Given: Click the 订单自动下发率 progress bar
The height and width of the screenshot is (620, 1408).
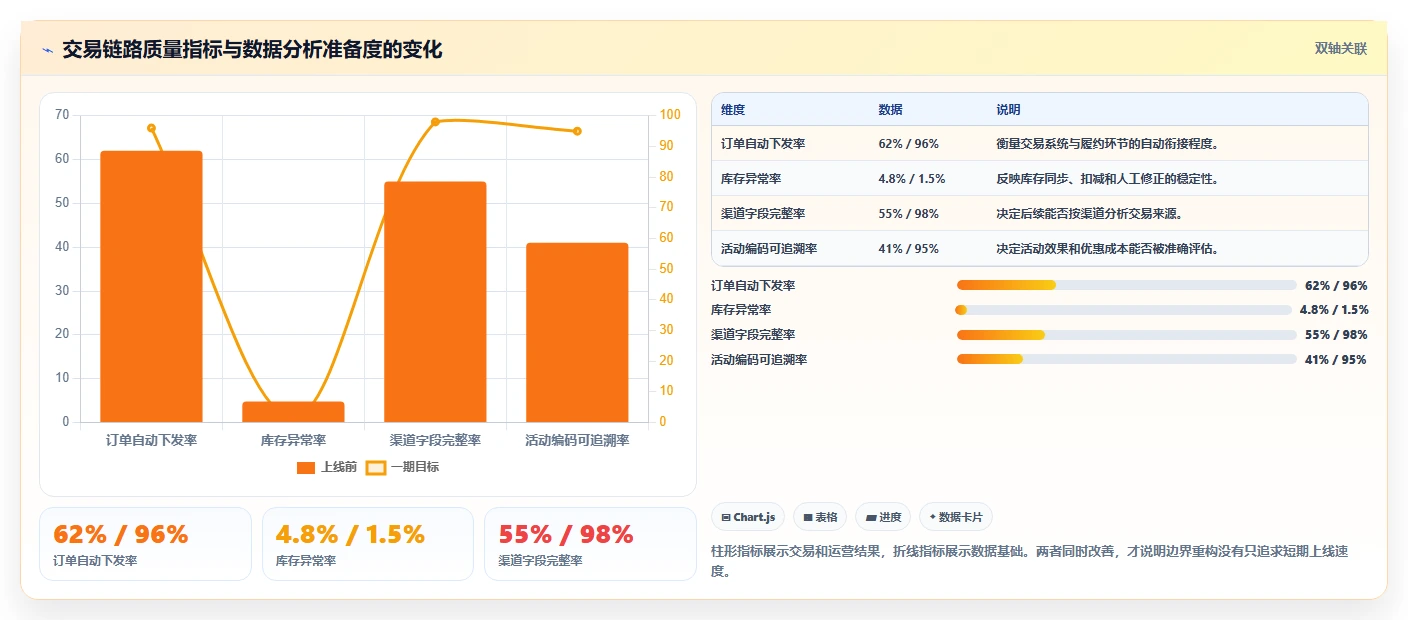Looking at the screenshot, I should coord(1126,286).
